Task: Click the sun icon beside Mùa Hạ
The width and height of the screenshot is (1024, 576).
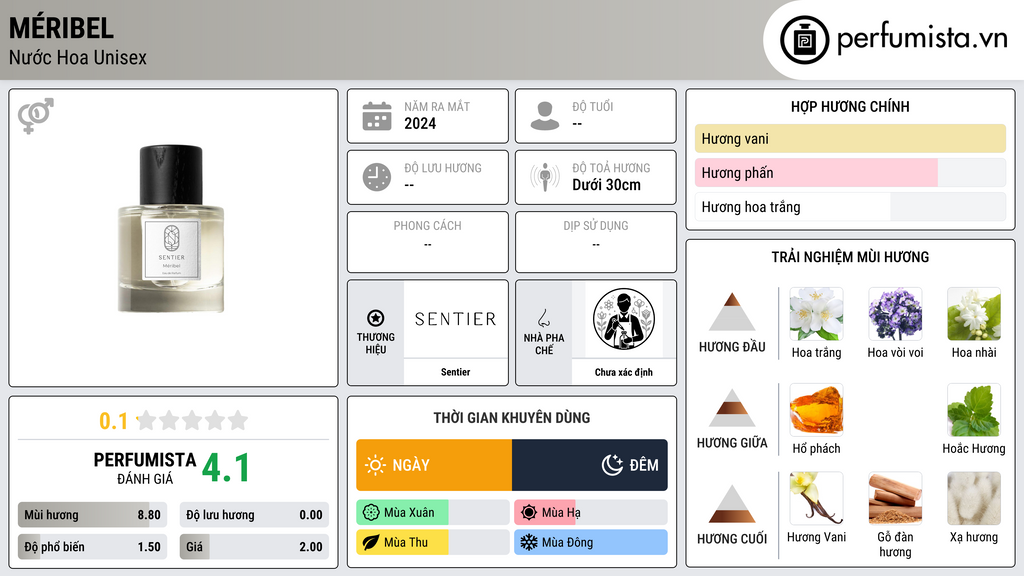Action: point(529,513)
